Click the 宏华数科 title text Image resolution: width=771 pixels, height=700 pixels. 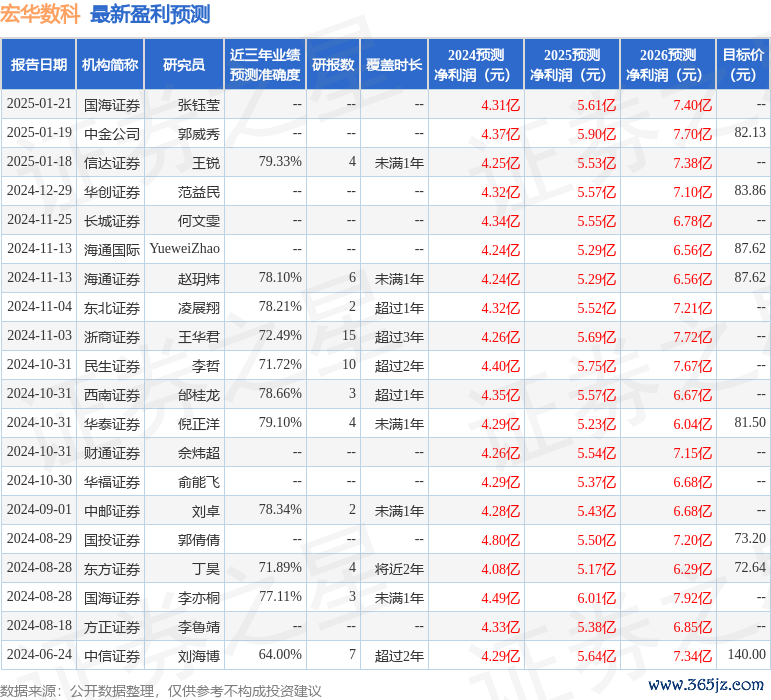point(40,14)
